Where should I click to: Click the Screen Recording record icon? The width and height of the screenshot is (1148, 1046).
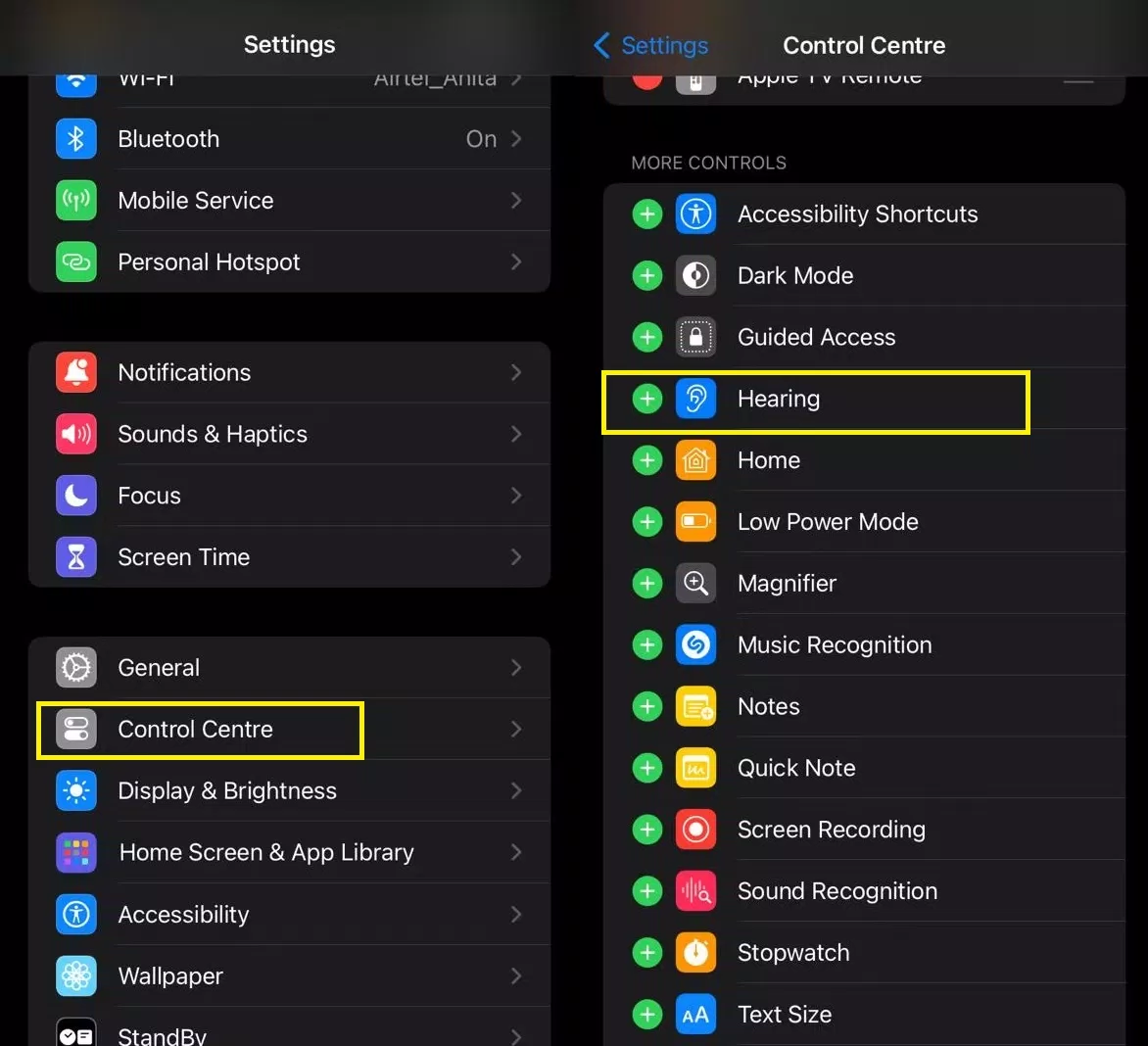pos(695,830)
